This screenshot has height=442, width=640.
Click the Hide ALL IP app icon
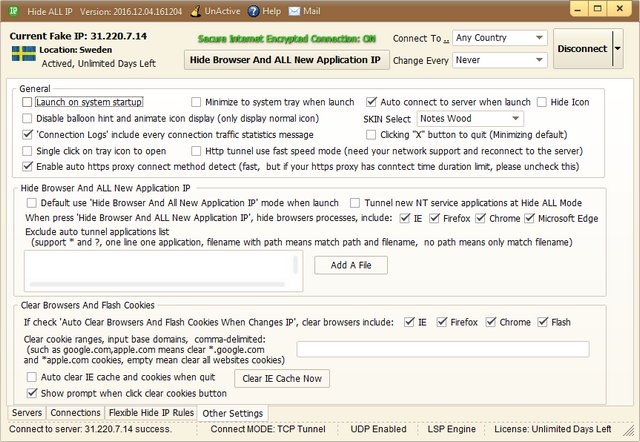pyautogui.click(x=12, y=9)
